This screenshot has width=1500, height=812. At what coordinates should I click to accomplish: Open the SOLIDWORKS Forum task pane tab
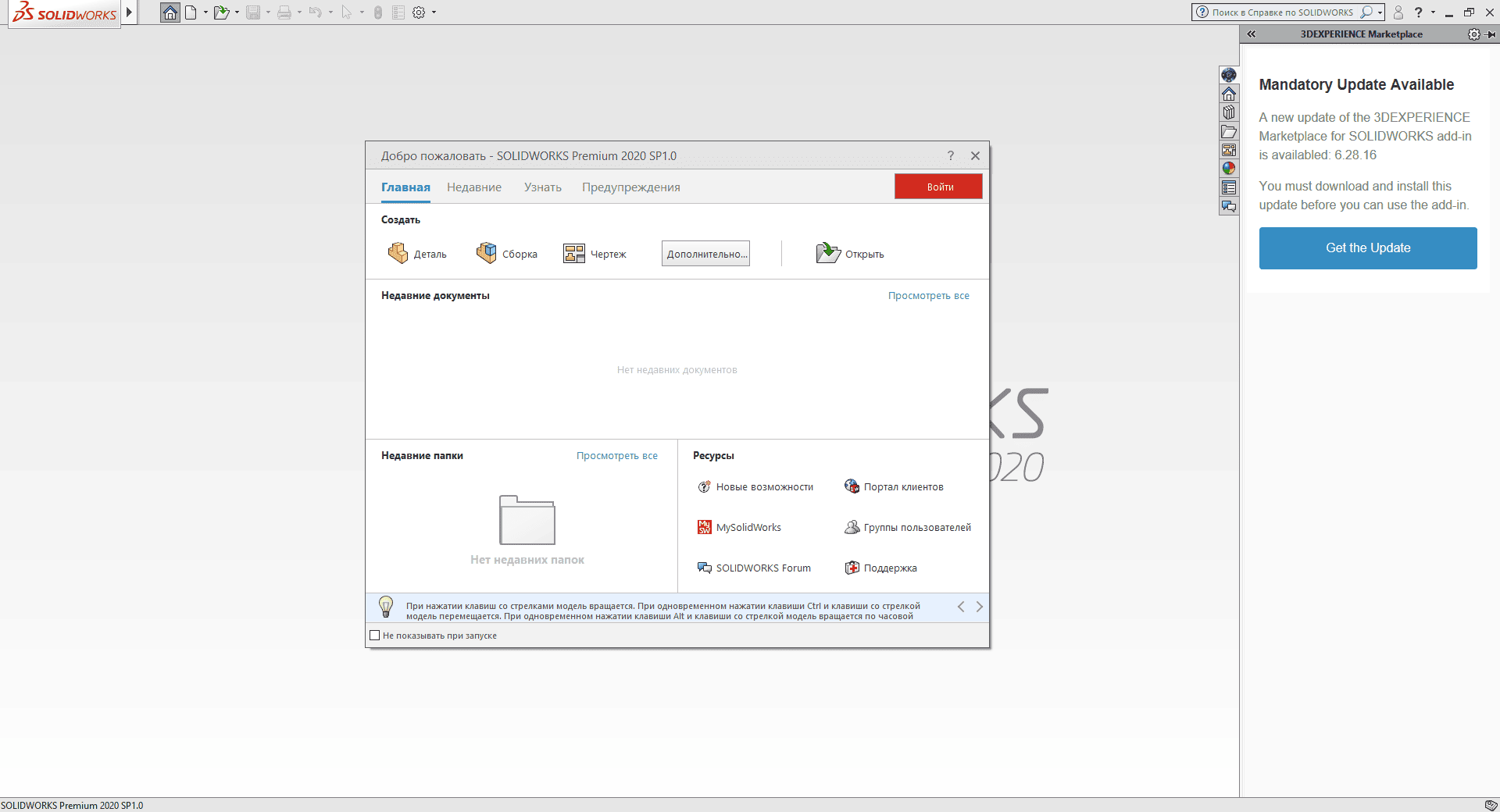click(x=1229, y=206)
